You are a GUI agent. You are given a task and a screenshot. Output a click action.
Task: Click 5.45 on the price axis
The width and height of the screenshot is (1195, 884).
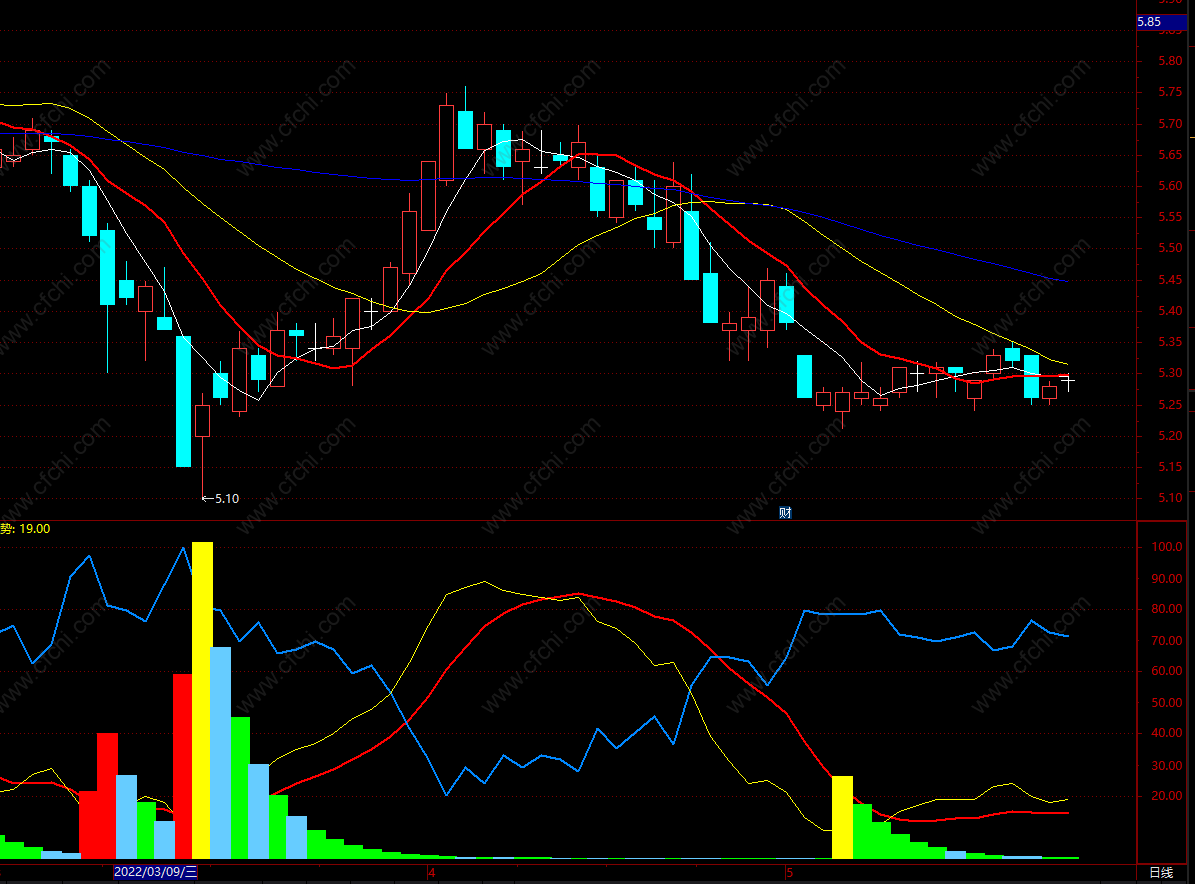tap(1170, 280)
